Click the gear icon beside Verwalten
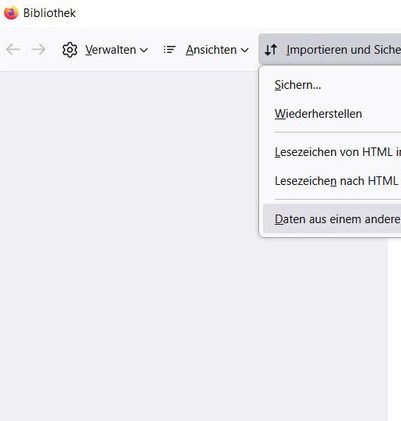Viewport: 401px width, 421px height. [x=70, y=50]
